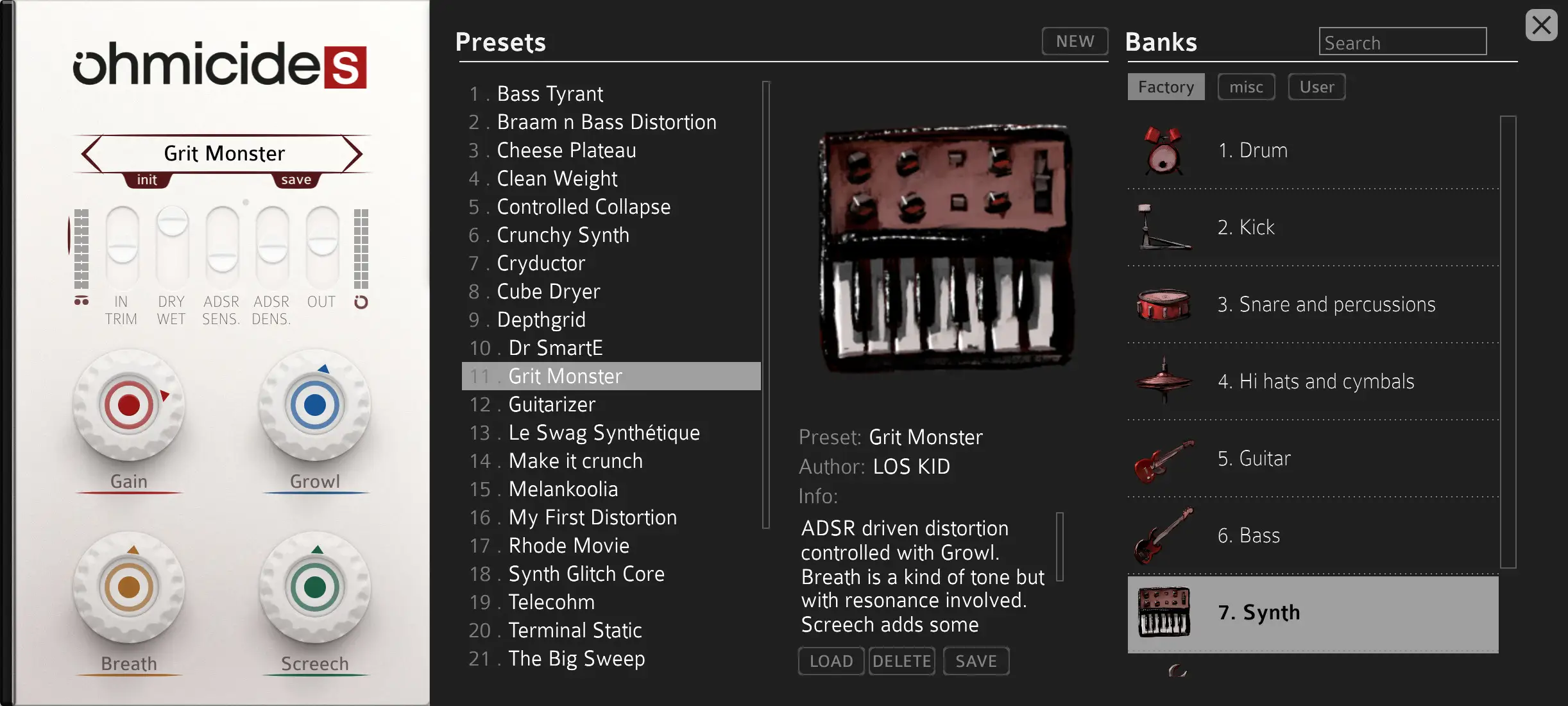Click the reset circle icon below the output meter
1568x706 pixels.
[361, 302]
